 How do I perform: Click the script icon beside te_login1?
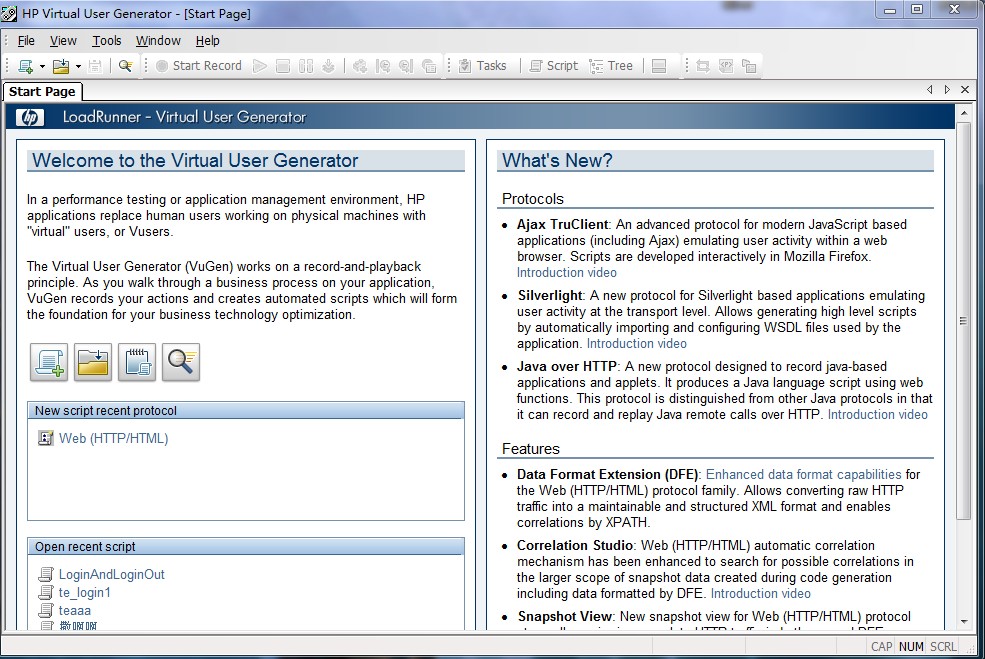[x=46, y=592]
